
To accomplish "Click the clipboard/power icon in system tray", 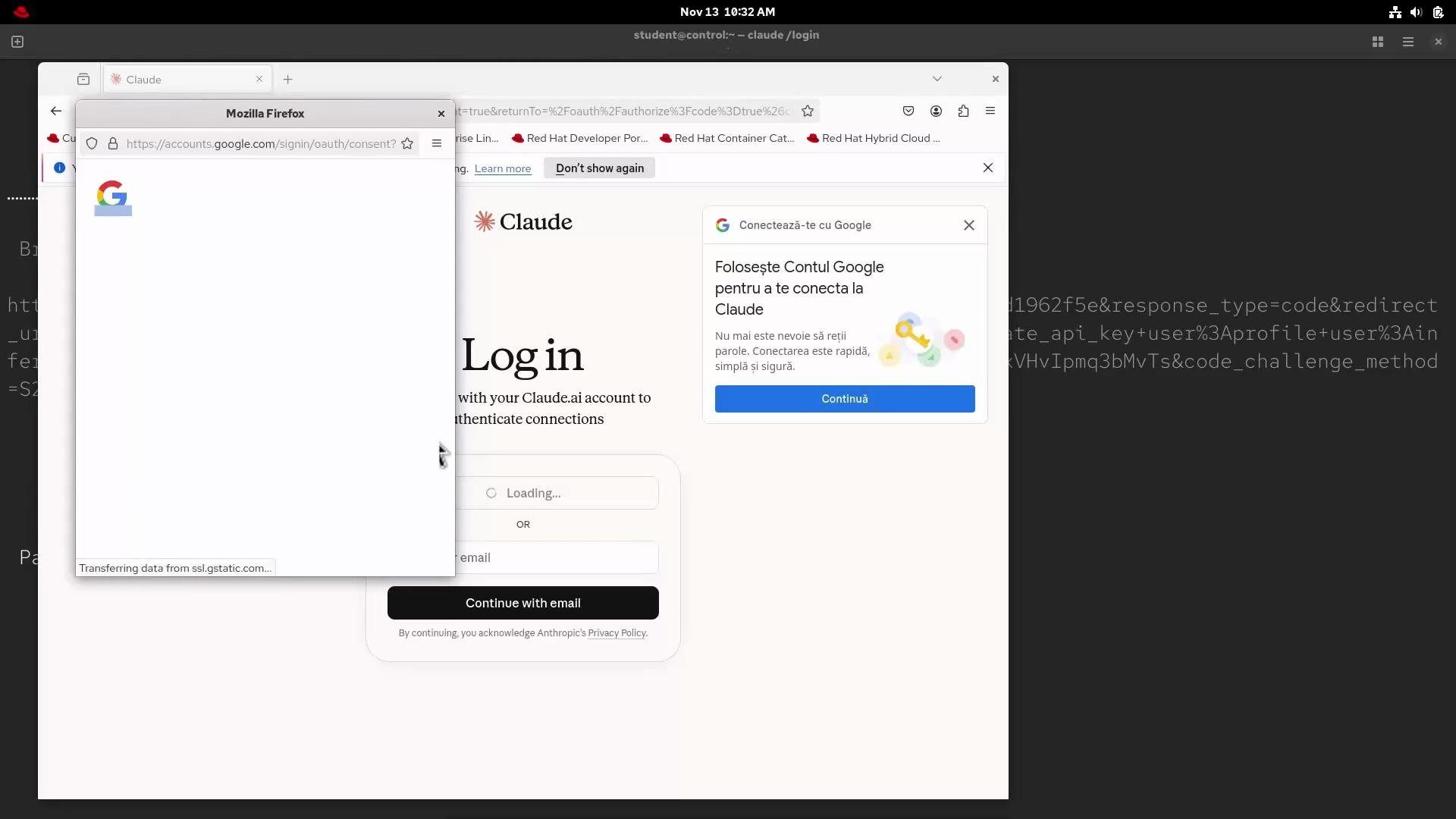I will click(x=1438, y=12).
